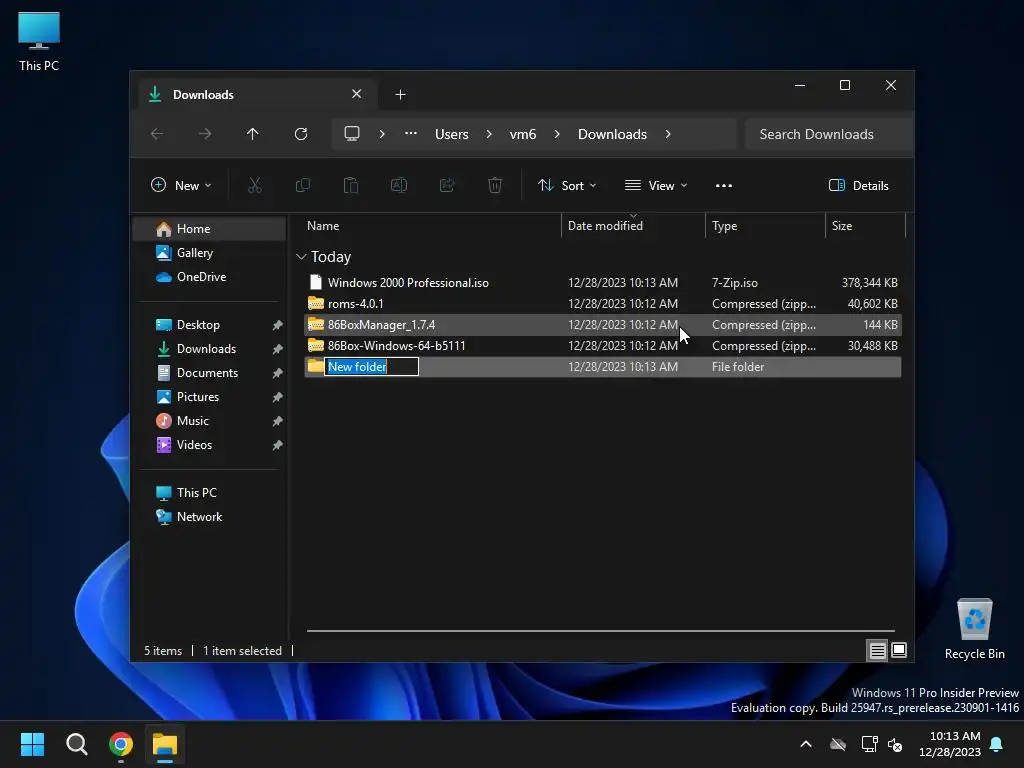Expand chevron after Downloads breadcrumb
This screenshot has height=768, width=1024.
click(x=668, y=134)
